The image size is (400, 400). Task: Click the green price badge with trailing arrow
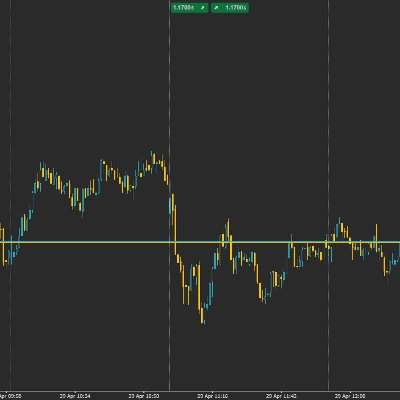click(190, 8)
